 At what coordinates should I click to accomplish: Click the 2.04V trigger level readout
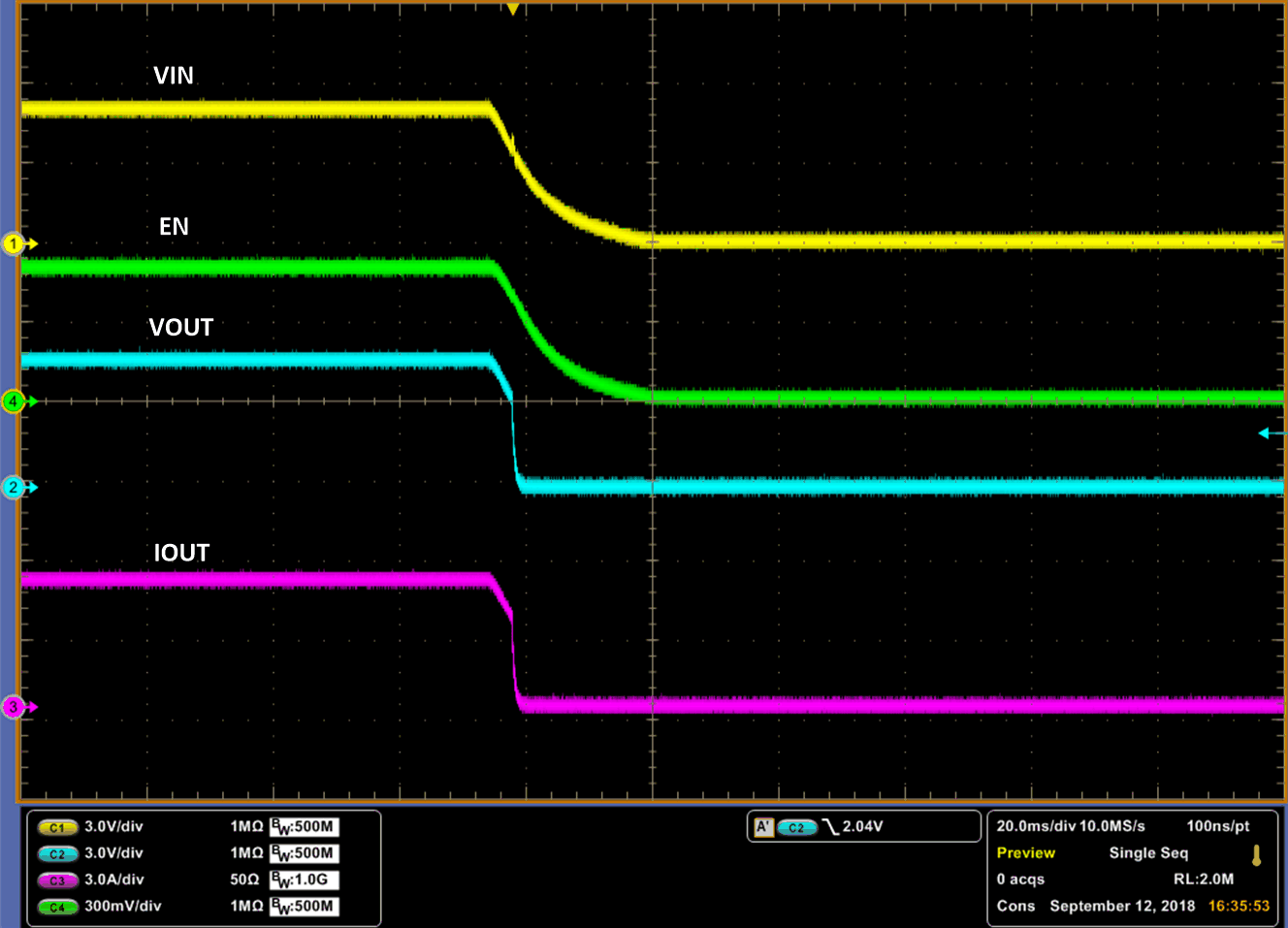[x=862, y=827]
